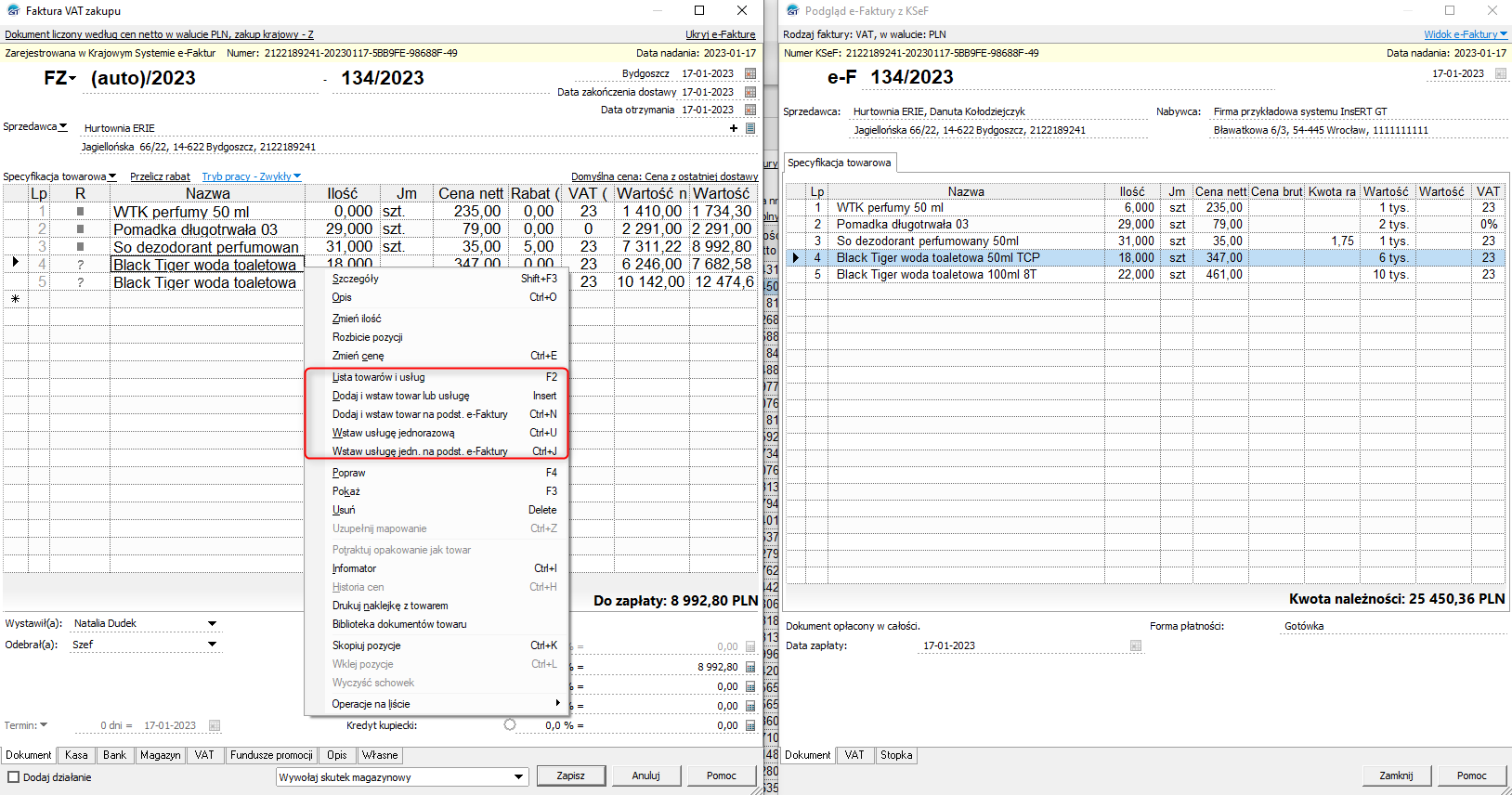The width and height of the screenshot is (1512, 795).
Task: Open calendar next to Data zakończenia dostawy
Action: pos(750,92)
